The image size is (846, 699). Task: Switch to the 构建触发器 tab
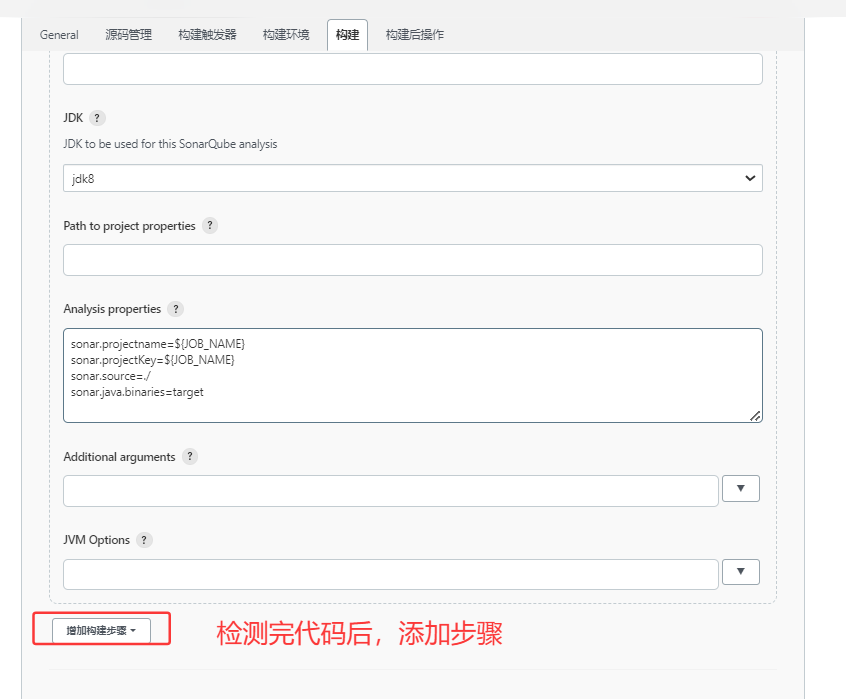(208, 35)
